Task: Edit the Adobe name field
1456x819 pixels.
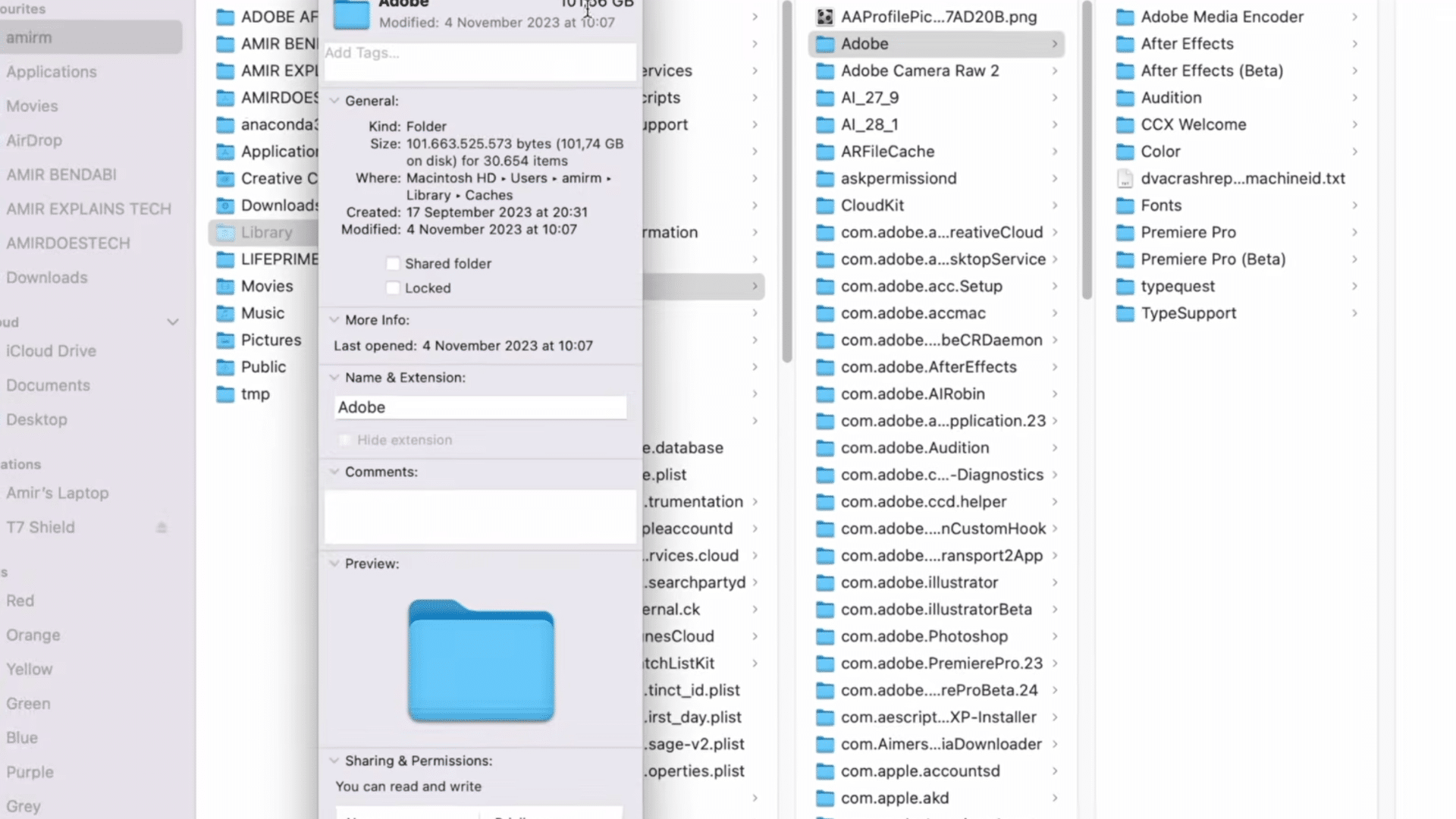Action: [x=481, y=407]
